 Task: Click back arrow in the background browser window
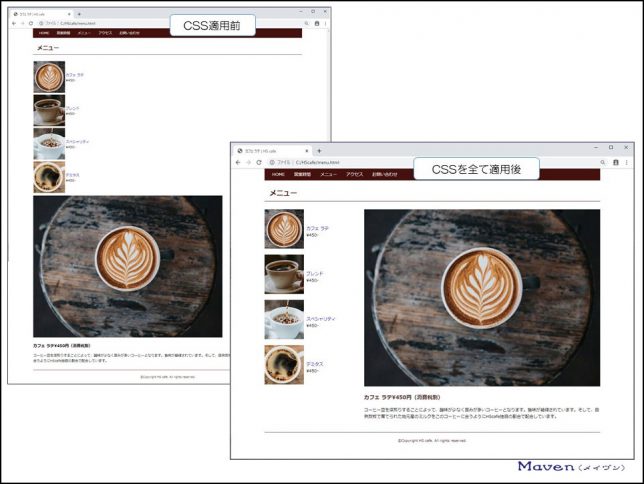(x=14, y=23)
